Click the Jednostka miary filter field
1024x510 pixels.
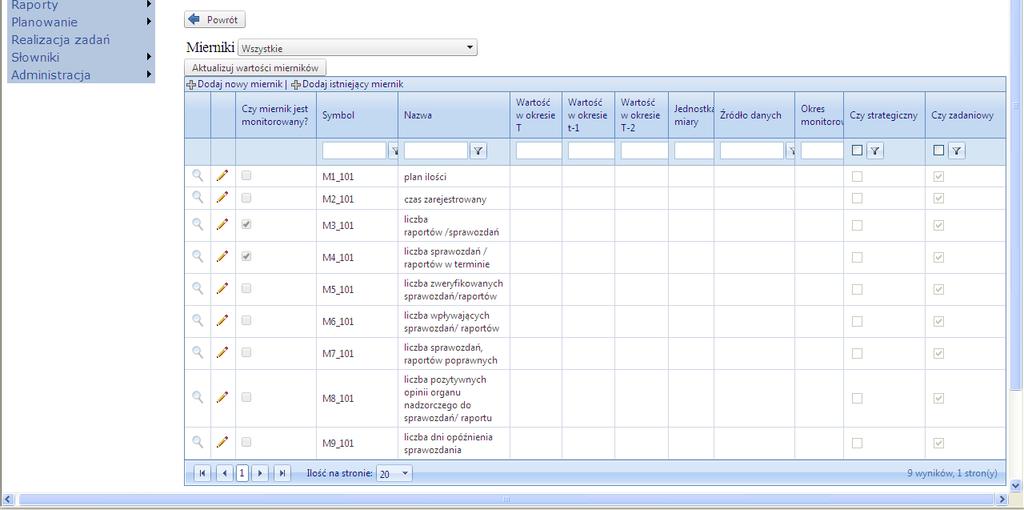(x=694, y=151)
